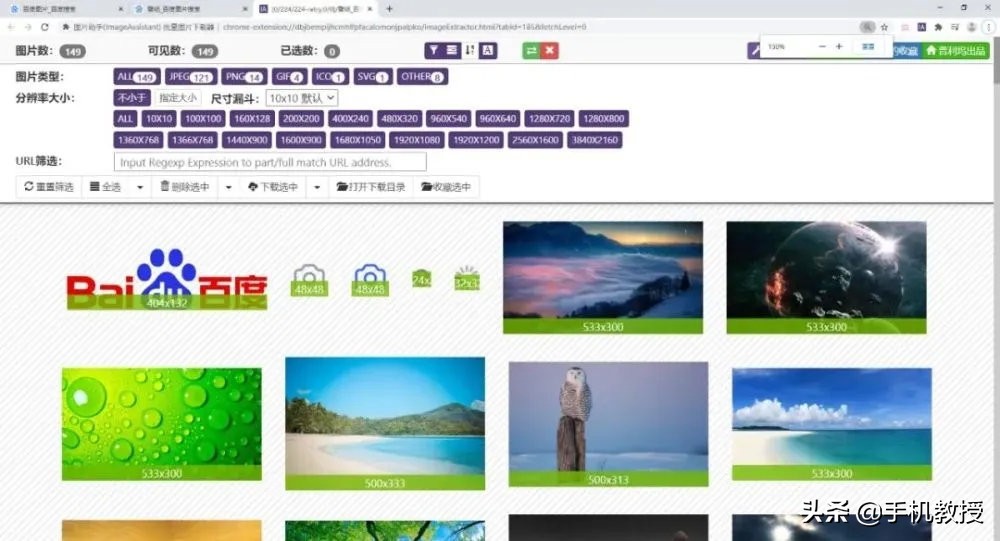Click the 重置筛选 reset filter button
This screenshot has width=1000, height=541.
[x=49, y=187]
